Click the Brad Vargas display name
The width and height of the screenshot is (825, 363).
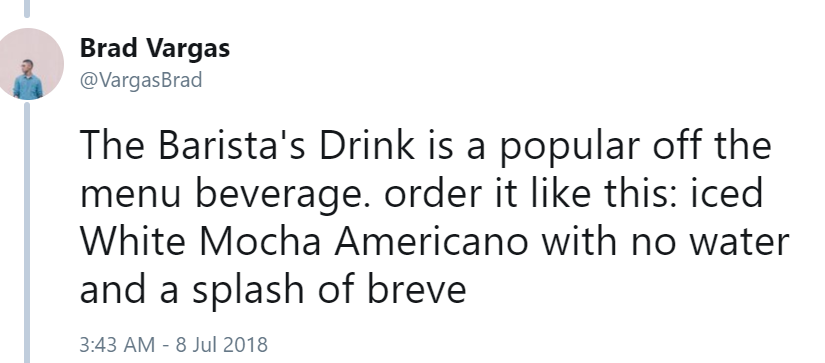(x=155, y=48)
